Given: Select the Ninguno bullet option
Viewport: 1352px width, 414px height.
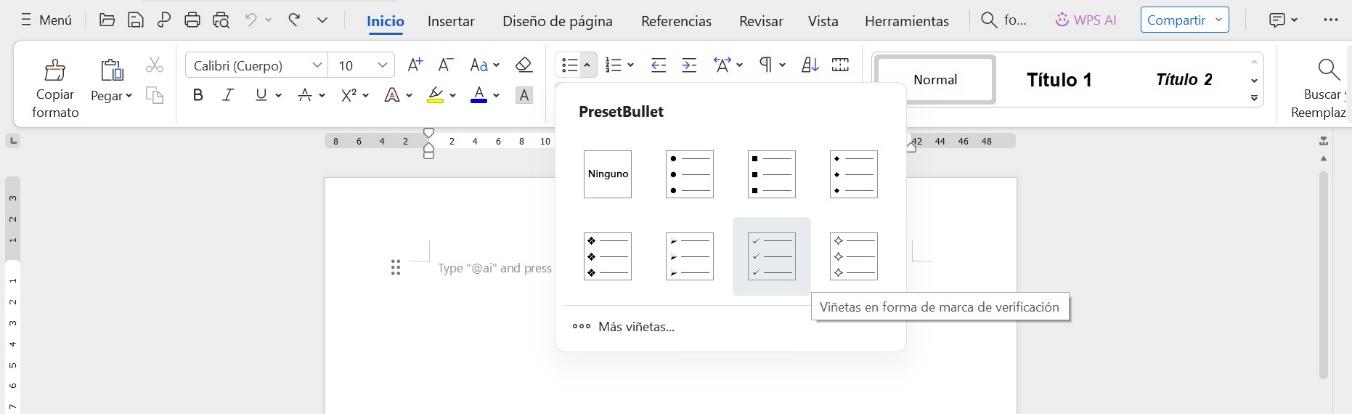Looking at the screenshot, I should [608, 174].
